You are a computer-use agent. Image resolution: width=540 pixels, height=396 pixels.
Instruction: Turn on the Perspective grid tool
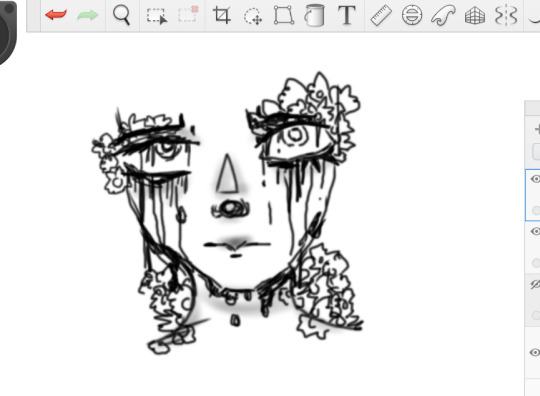point(475,16)
